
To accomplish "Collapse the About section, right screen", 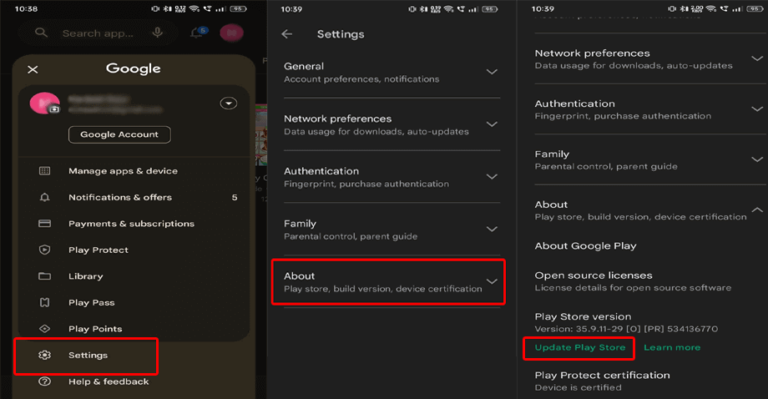I will pos(757,210).
